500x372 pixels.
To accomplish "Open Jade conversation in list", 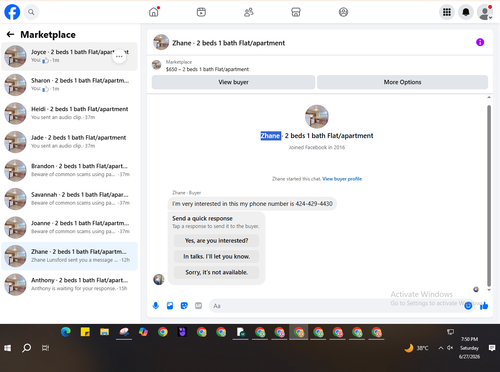I will (69, 142).
